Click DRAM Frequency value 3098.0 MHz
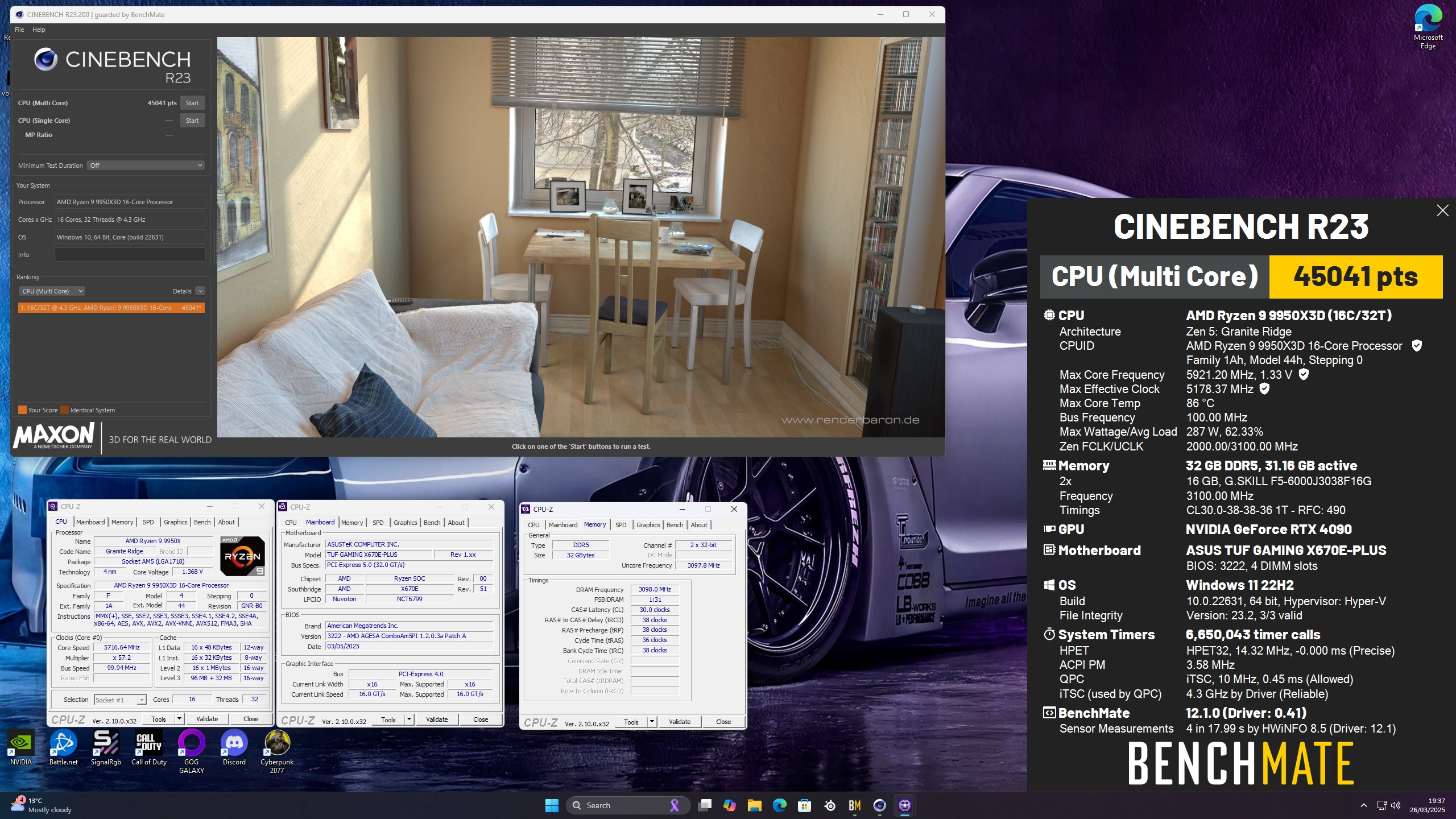This screenshot has width=1456, height=819. coord(655,589)
